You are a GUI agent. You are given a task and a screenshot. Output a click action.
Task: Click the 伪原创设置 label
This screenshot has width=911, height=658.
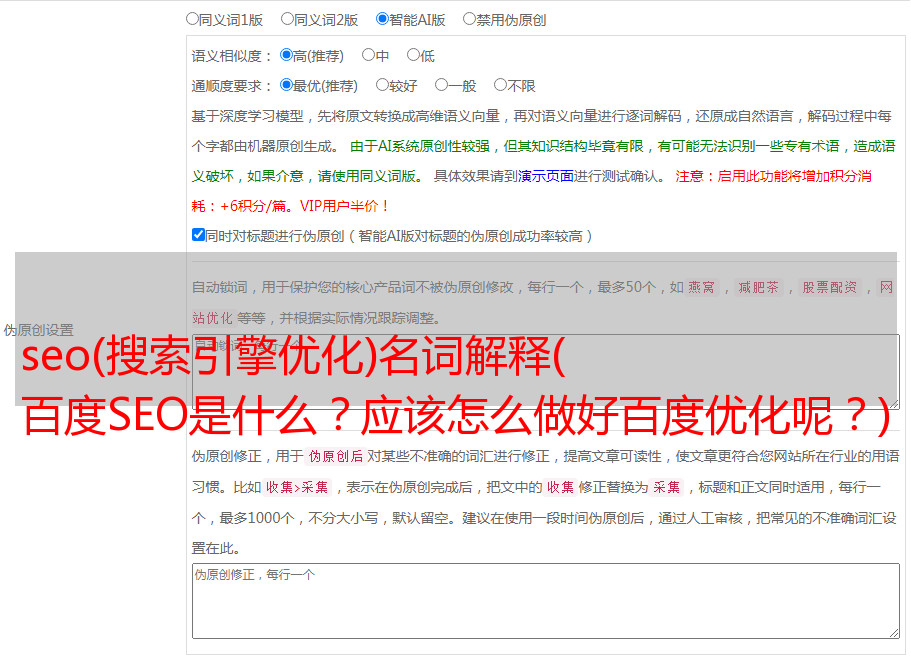[x=38, y=330]
